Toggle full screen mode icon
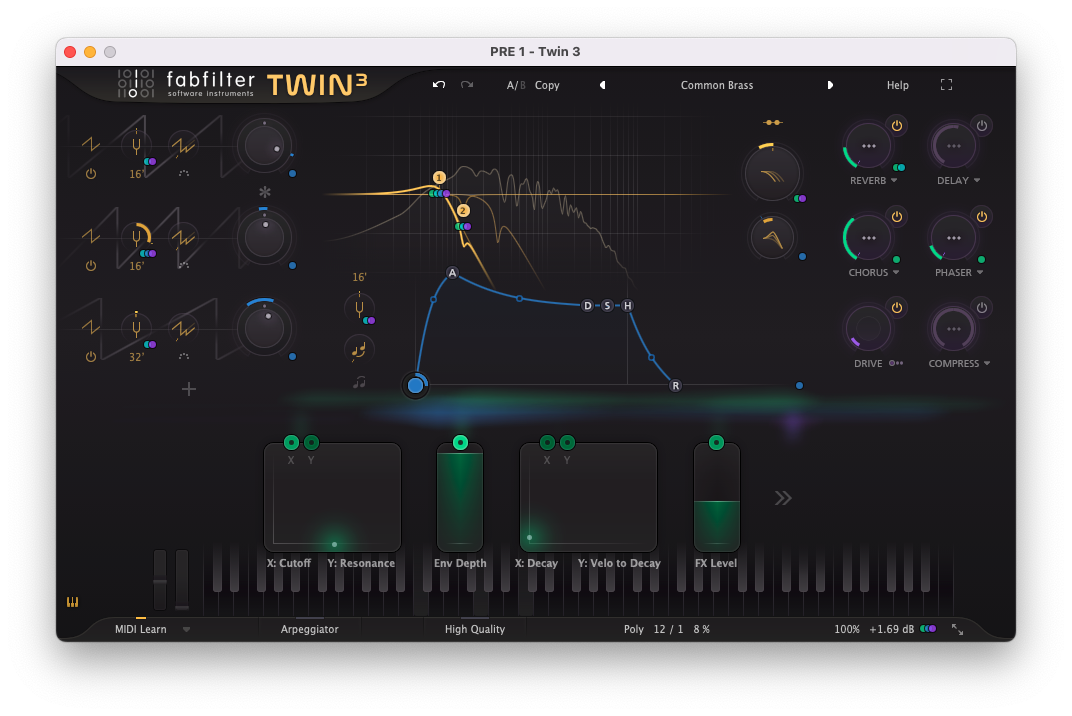The height and width of the screenshot is (716, 1072). 946,85
